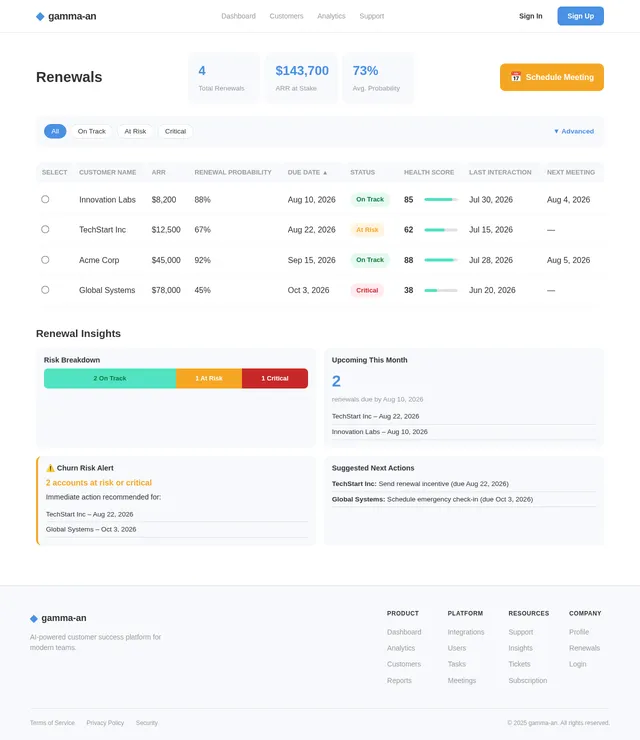Click Global Systems name in the table
The image size is (640, 740).
pyautogui.click(x=107, y=290)
